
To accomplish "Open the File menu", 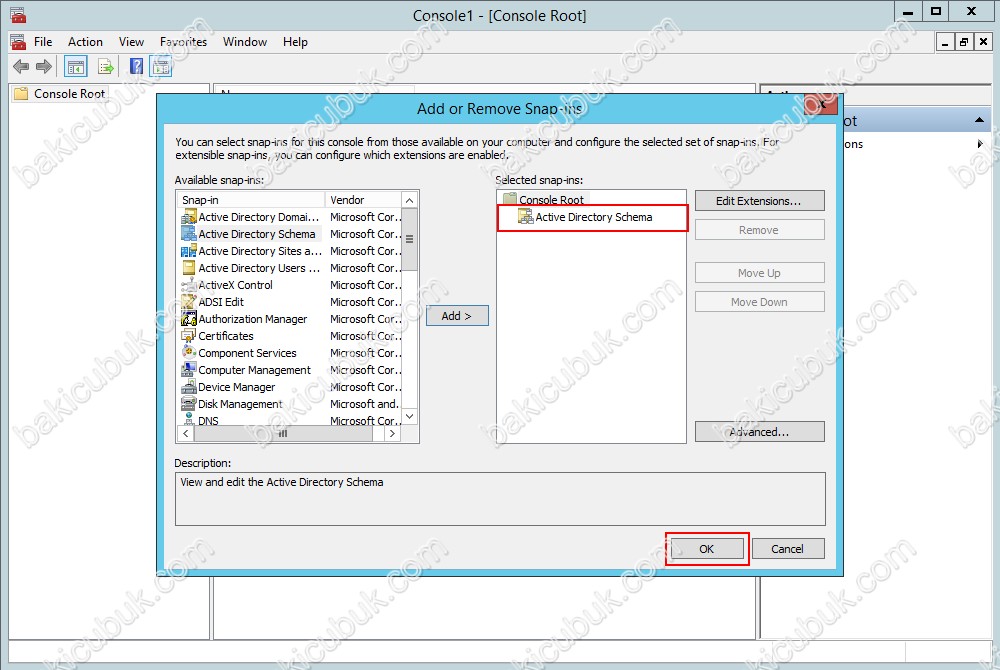I will click(43, 42).
